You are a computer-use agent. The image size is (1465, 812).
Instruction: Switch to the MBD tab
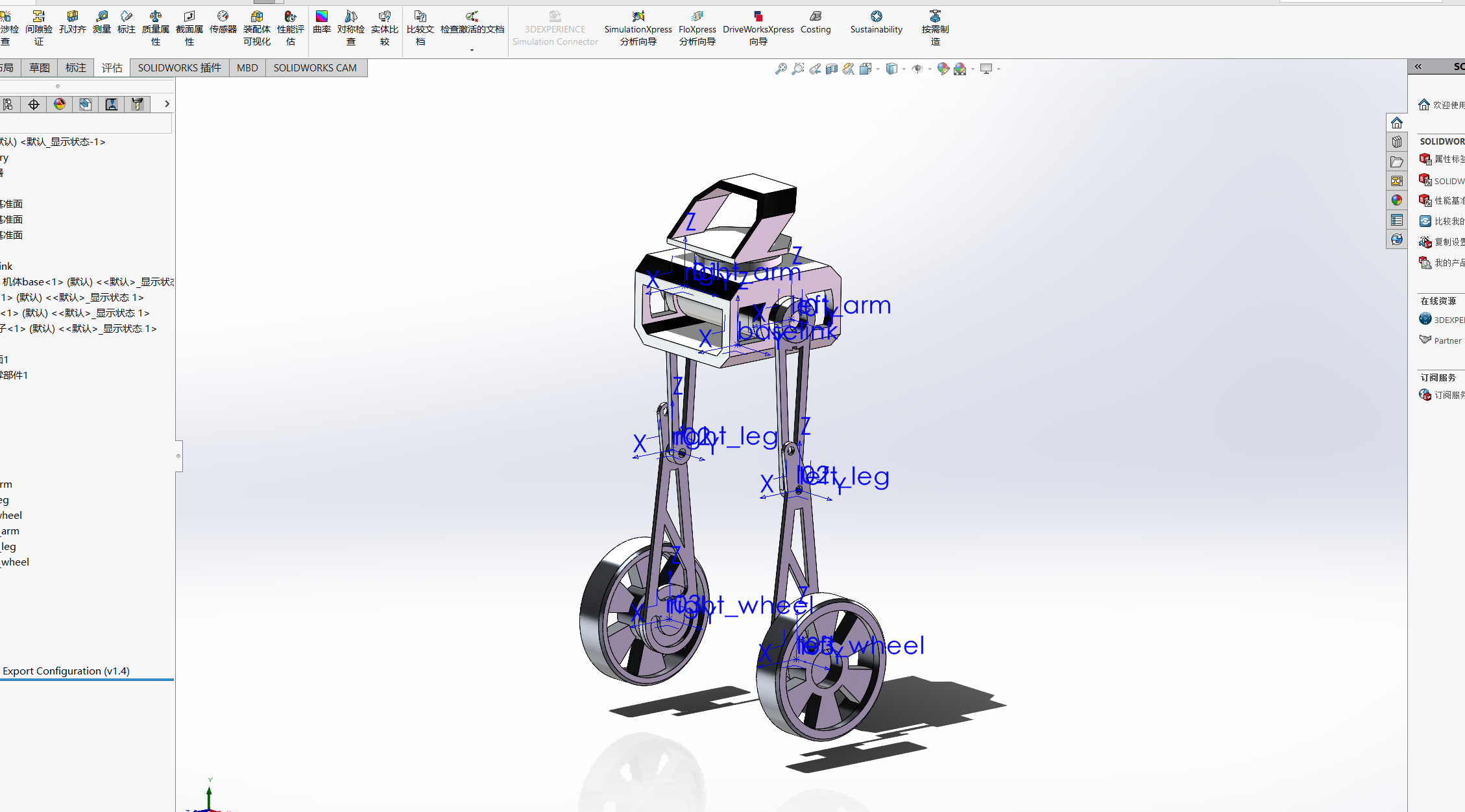pos(247,67)
